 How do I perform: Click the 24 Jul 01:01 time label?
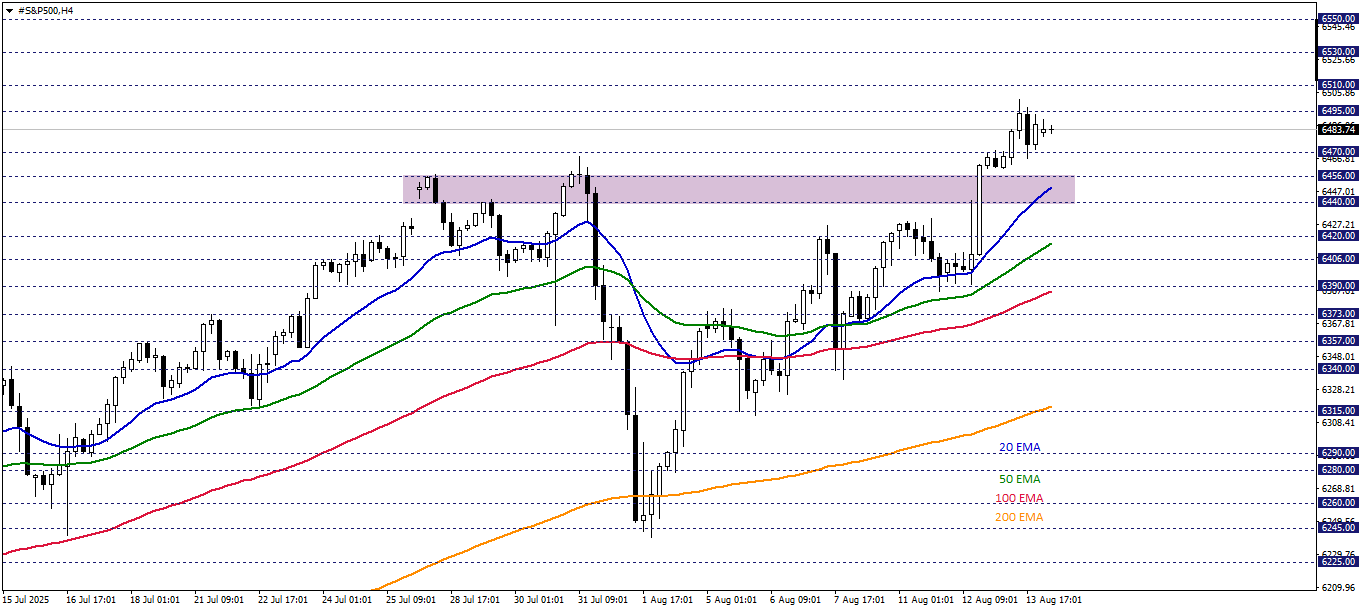(x=346, y=600)
